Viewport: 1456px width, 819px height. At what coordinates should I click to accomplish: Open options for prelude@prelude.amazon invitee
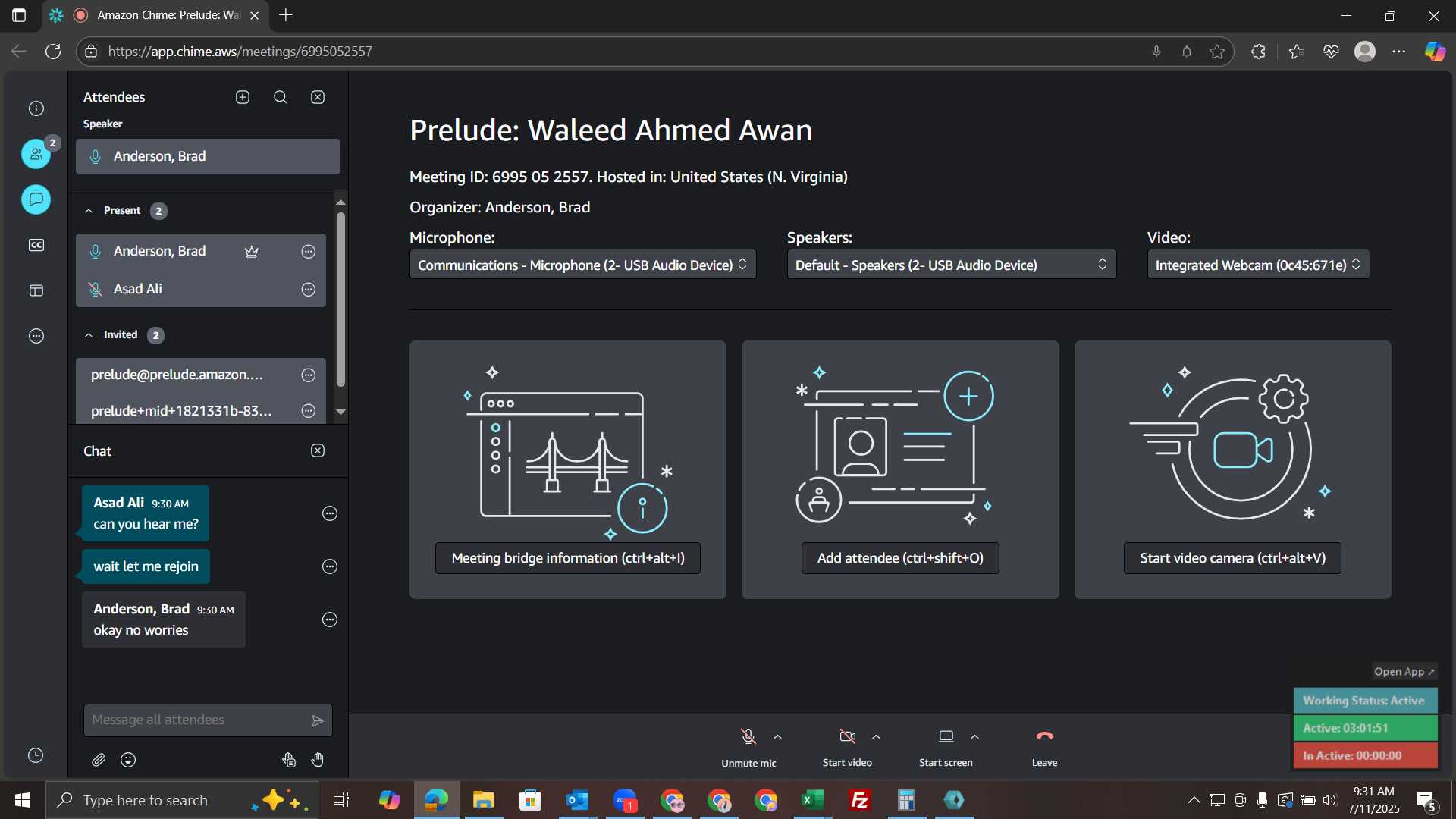309,375
